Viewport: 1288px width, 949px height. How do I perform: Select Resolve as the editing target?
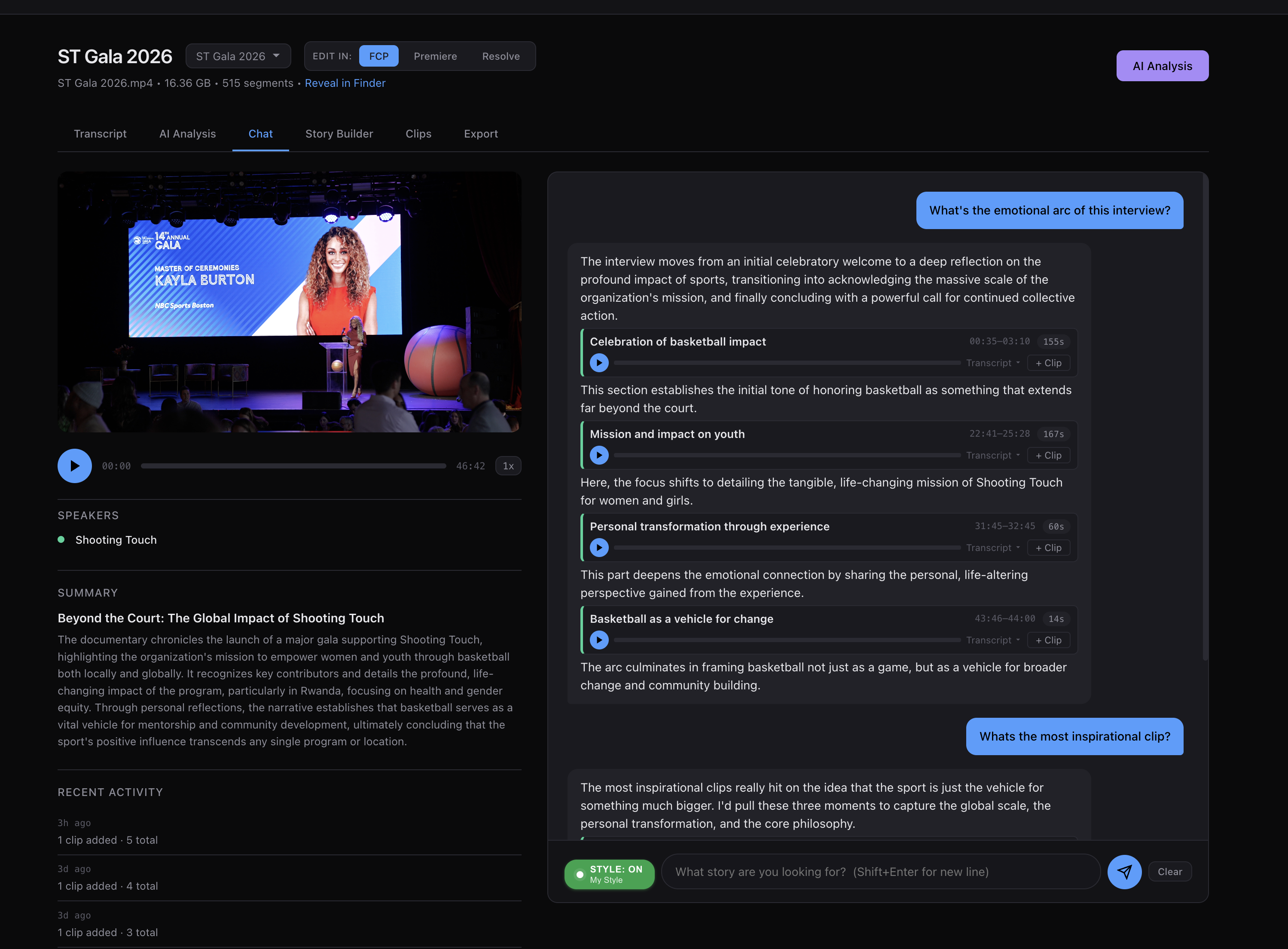[501, 56]
